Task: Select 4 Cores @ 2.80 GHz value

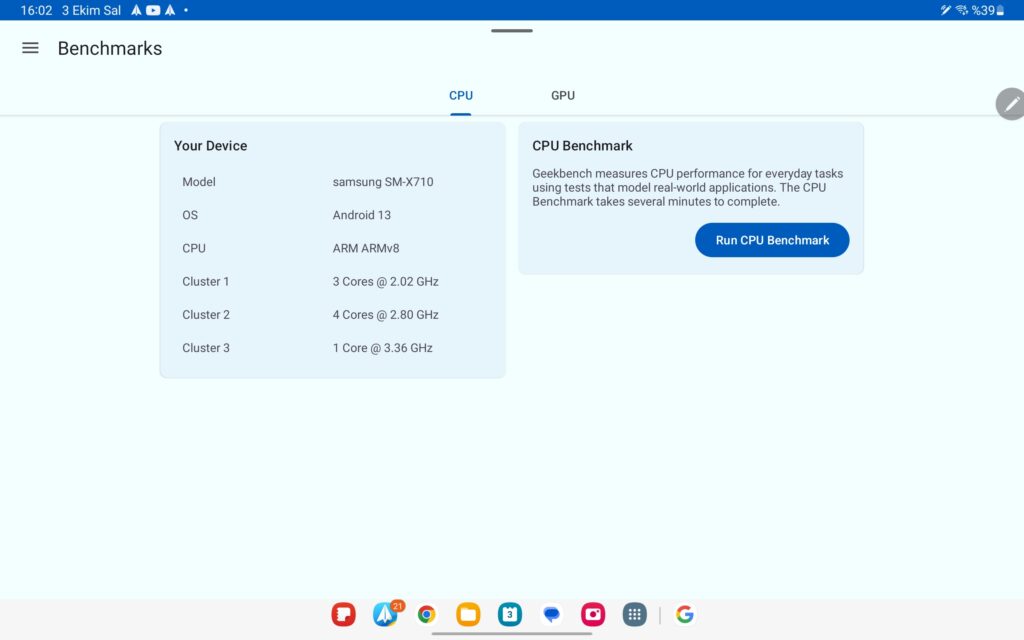Action: click(x=385, y=315)
